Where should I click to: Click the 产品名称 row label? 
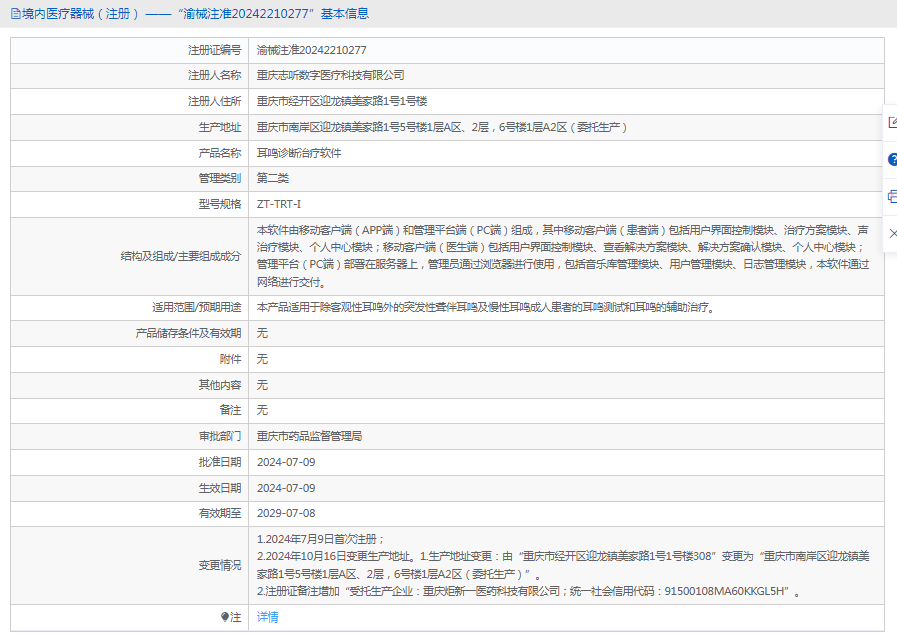pyautogui.click(x=220, y=153)
